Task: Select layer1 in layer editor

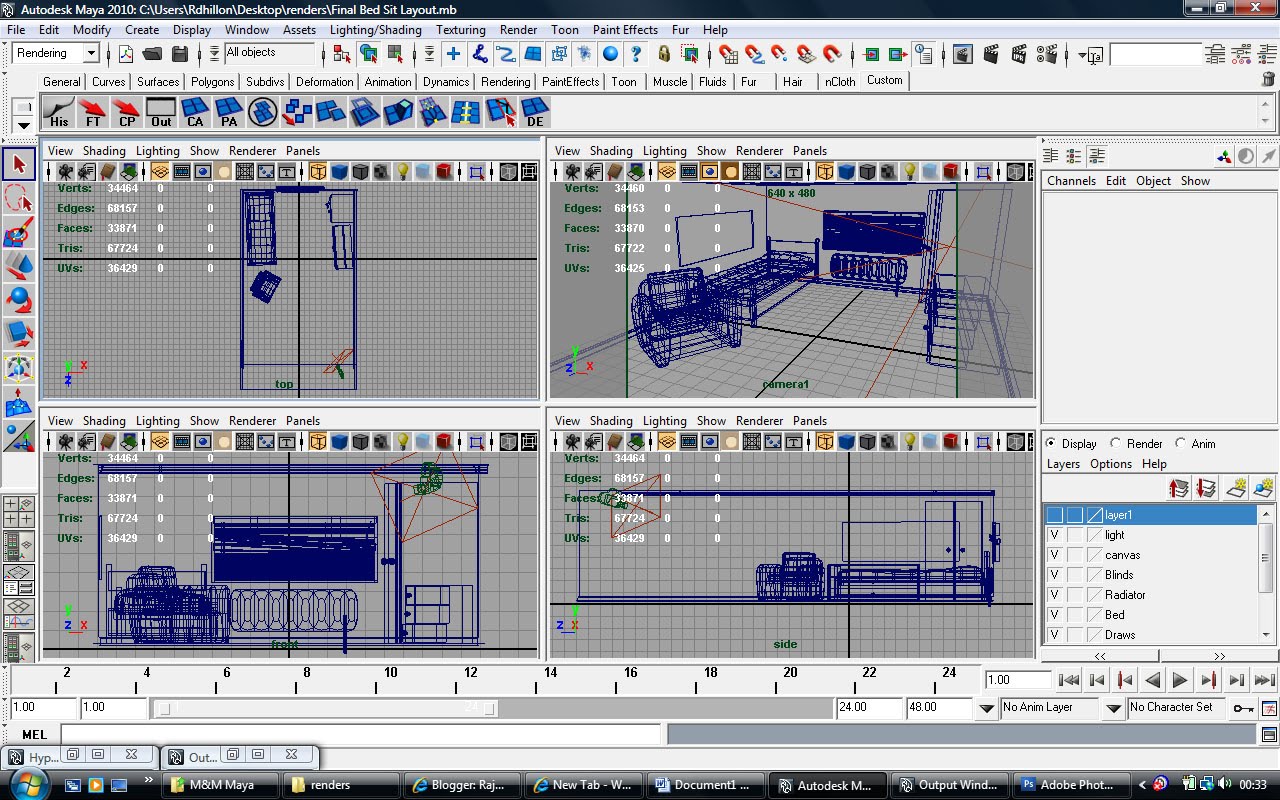Action: 1151,515
